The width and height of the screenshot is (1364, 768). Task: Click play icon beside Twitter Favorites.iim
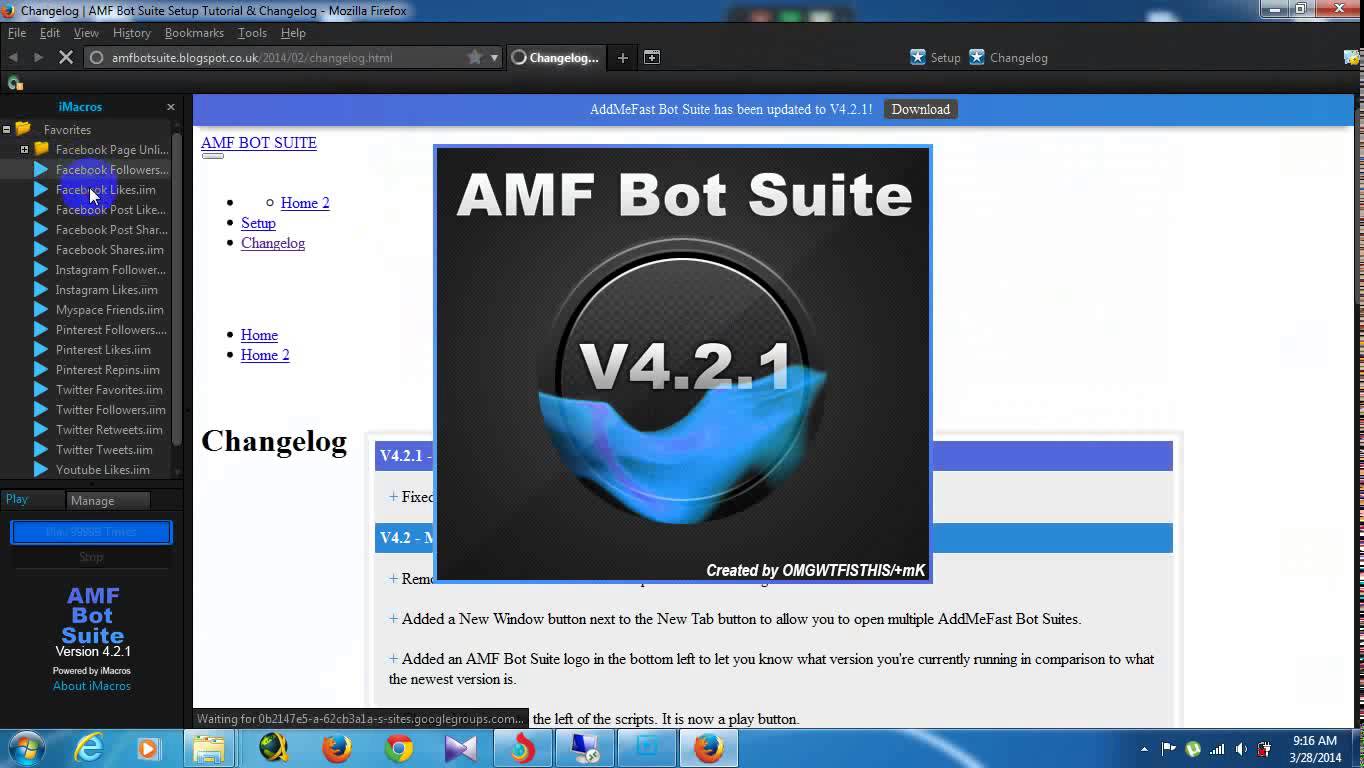(x=41, y=390)
